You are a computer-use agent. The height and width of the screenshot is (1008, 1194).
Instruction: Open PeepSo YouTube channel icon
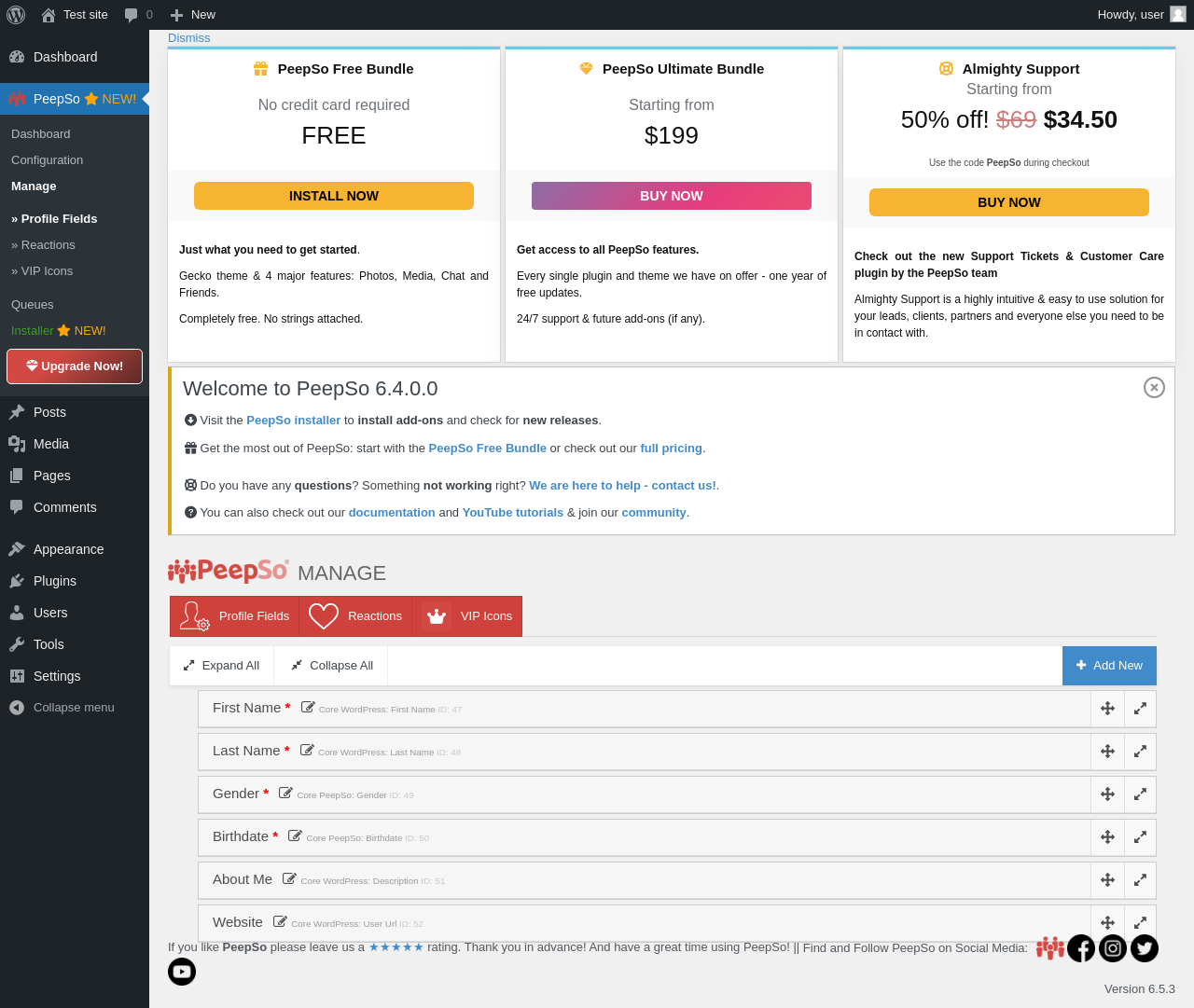182,972
